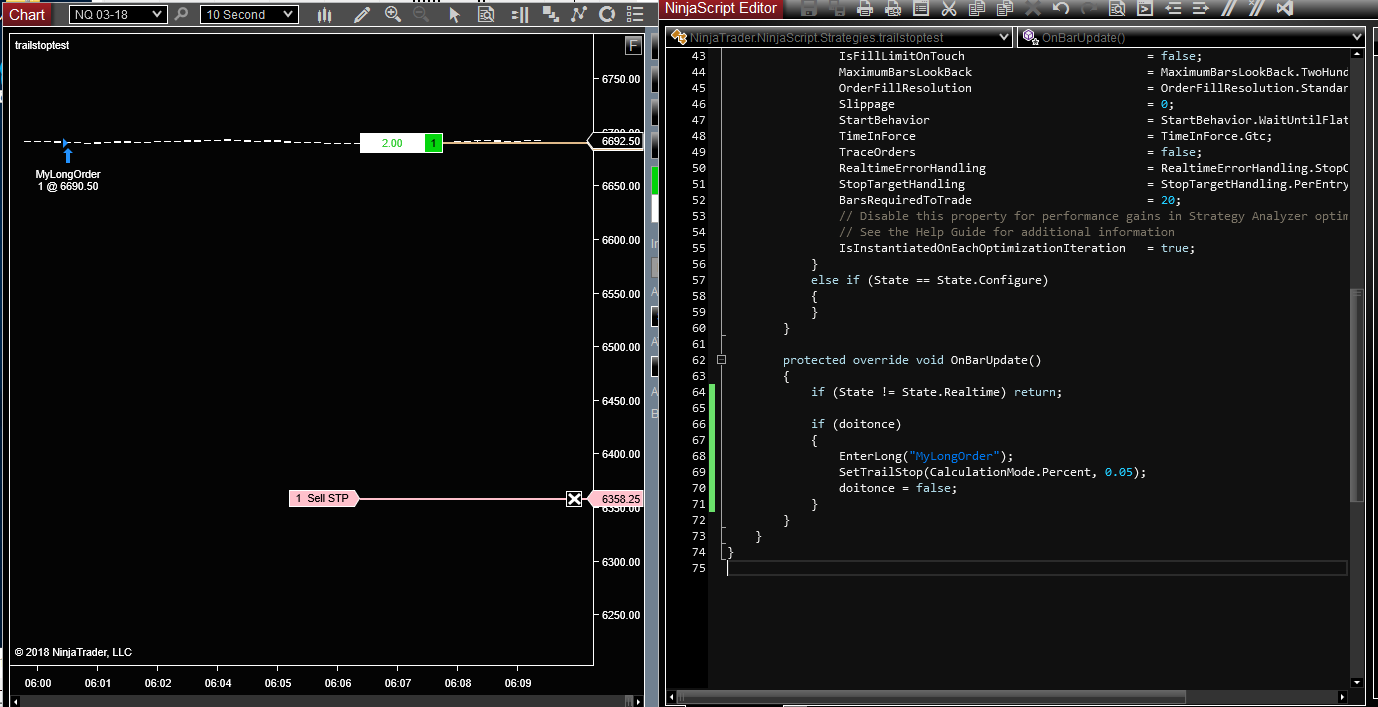Open Visual Studio icon in editor toolbar
The height and width of the screenshot is (707, 1378).
click(1285, 8)
